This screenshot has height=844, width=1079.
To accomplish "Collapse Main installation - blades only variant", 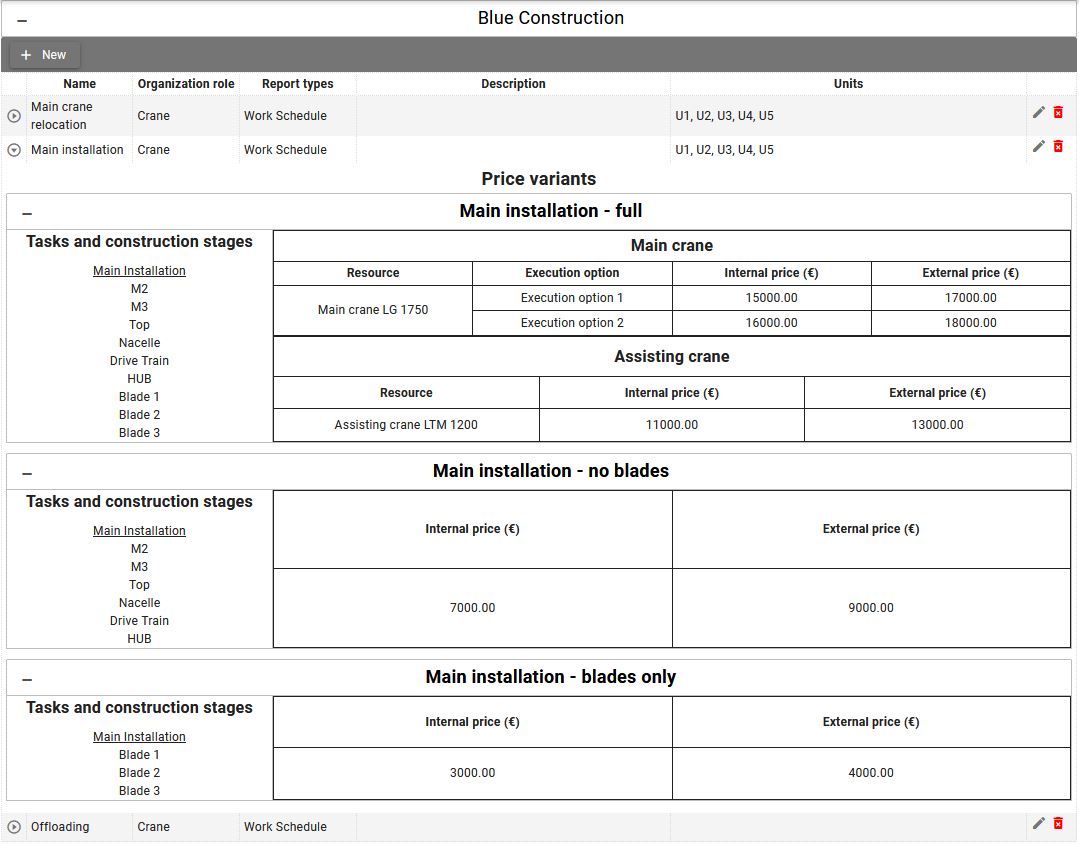I will click(27, 679).
